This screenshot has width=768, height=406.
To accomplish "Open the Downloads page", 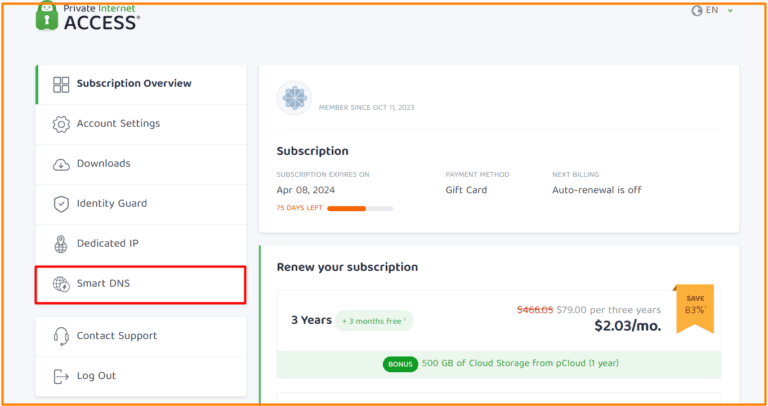I will point(104,164).
